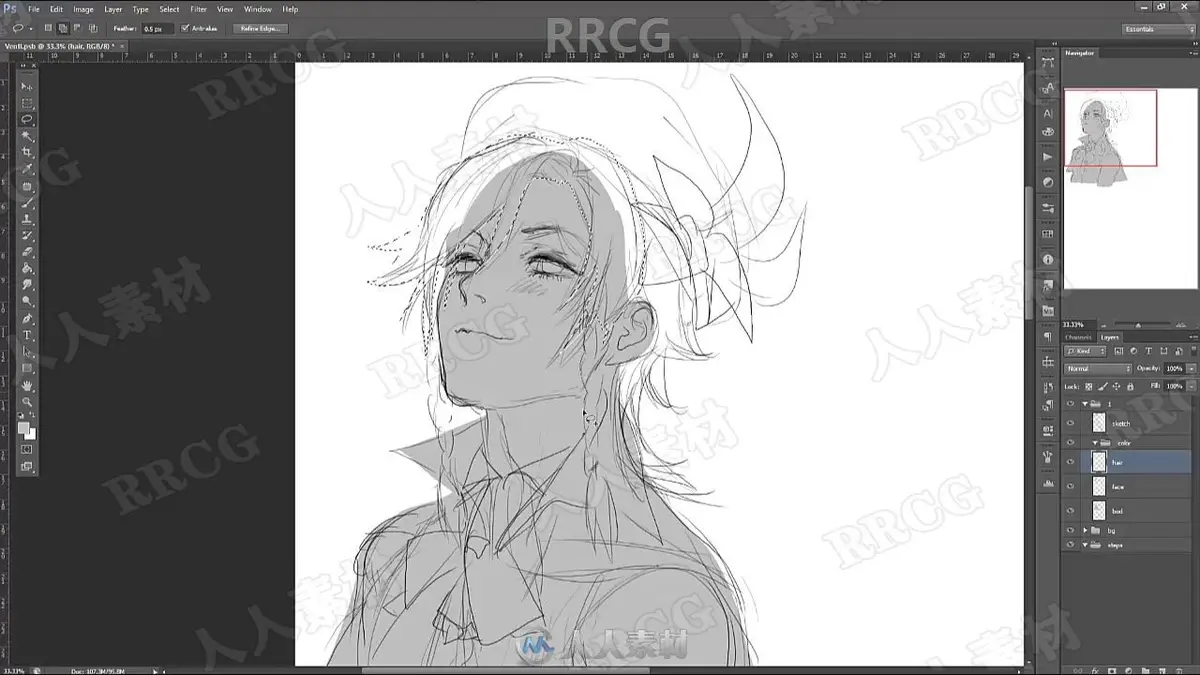The height and width of the screenshot is (675, 1200).
Task: Select the Eyedropper tool
Action: click(x=27, y=170)
